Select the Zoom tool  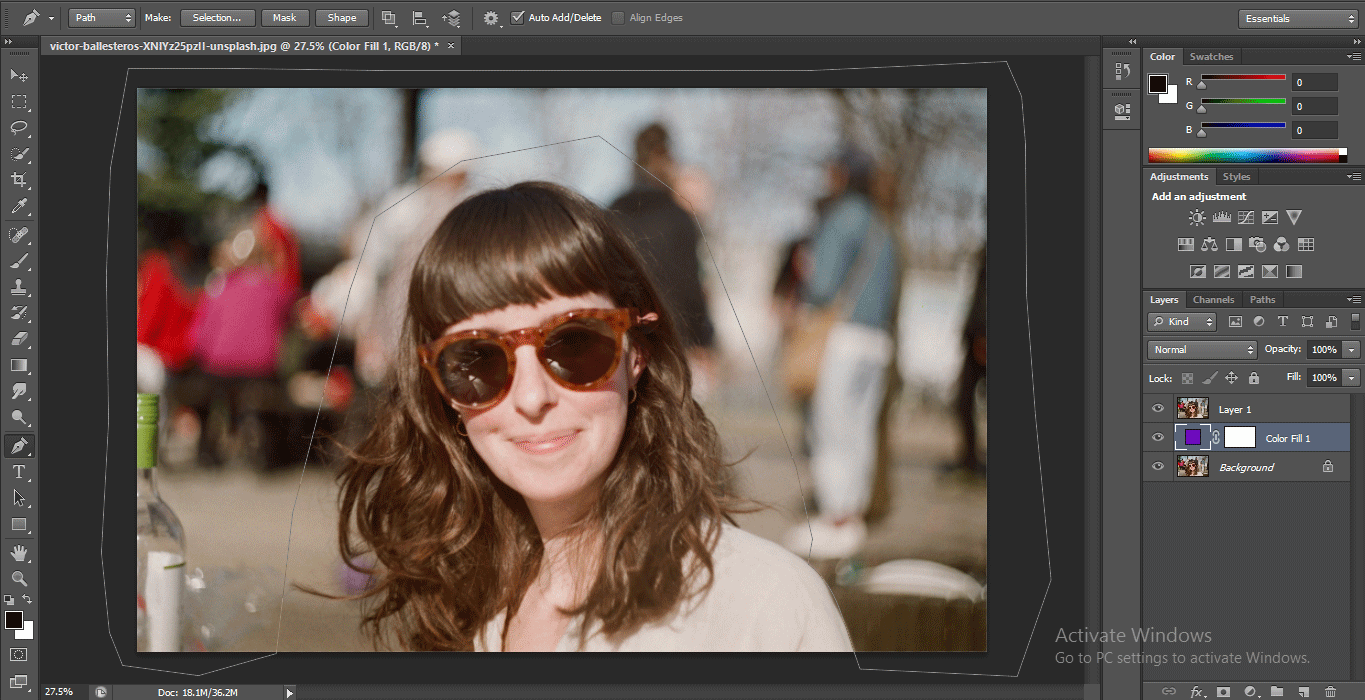pos(19,579)
